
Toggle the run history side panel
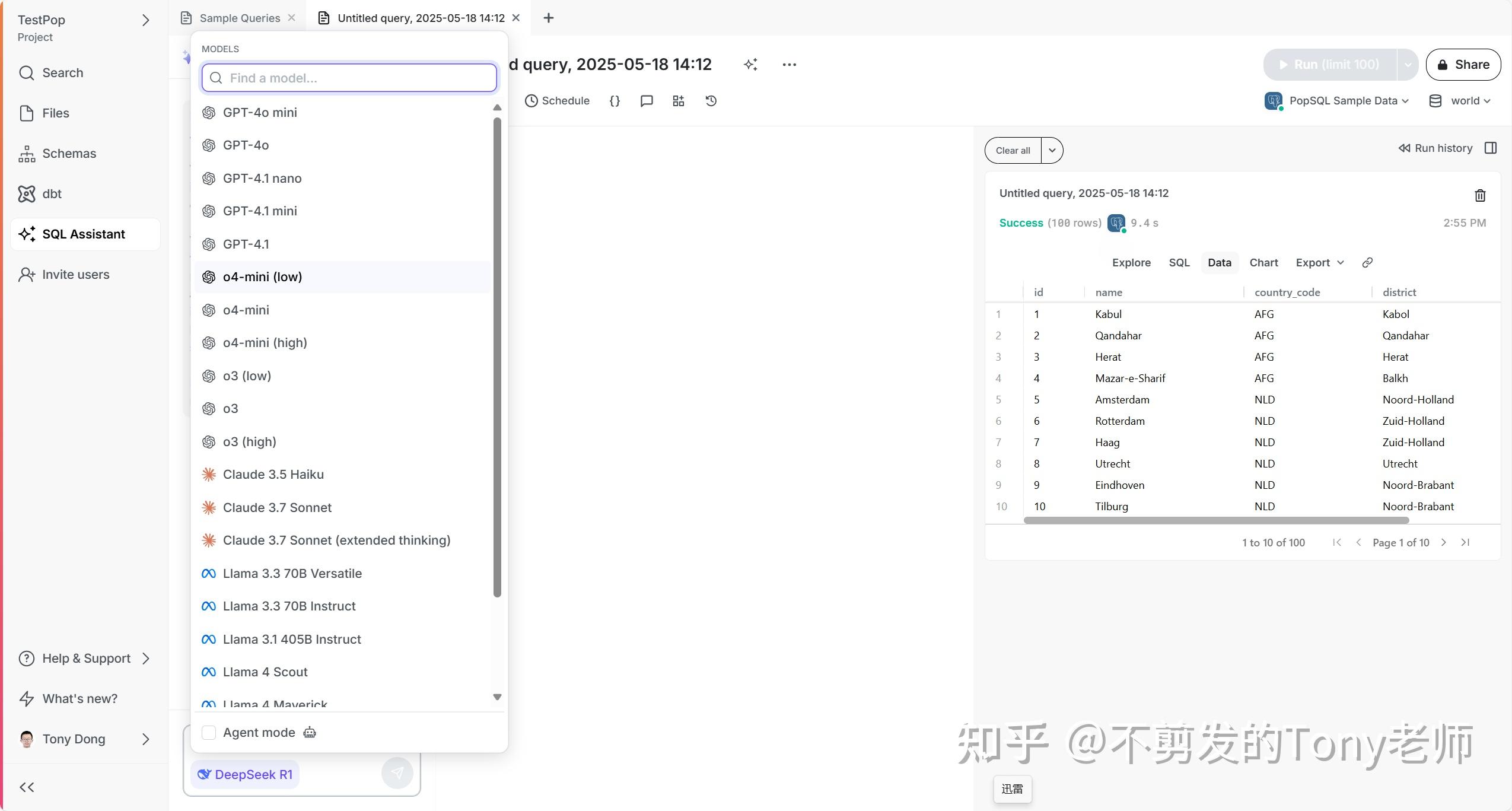pyautogui.click(x=1491, y=148)
